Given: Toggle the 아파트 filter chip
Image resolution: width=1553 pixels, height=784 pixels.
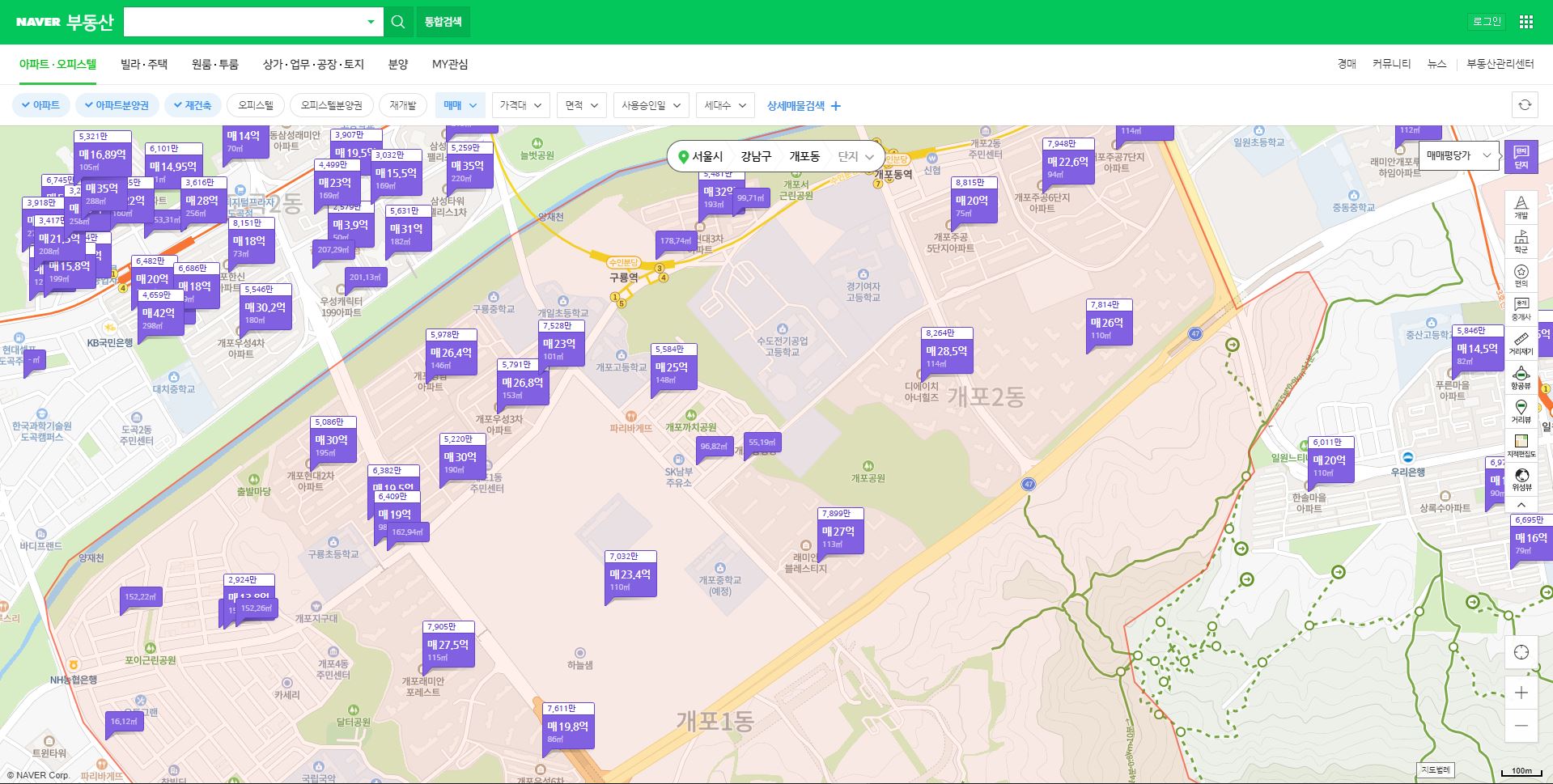Looking at the screenshot, I should point(41,105).
